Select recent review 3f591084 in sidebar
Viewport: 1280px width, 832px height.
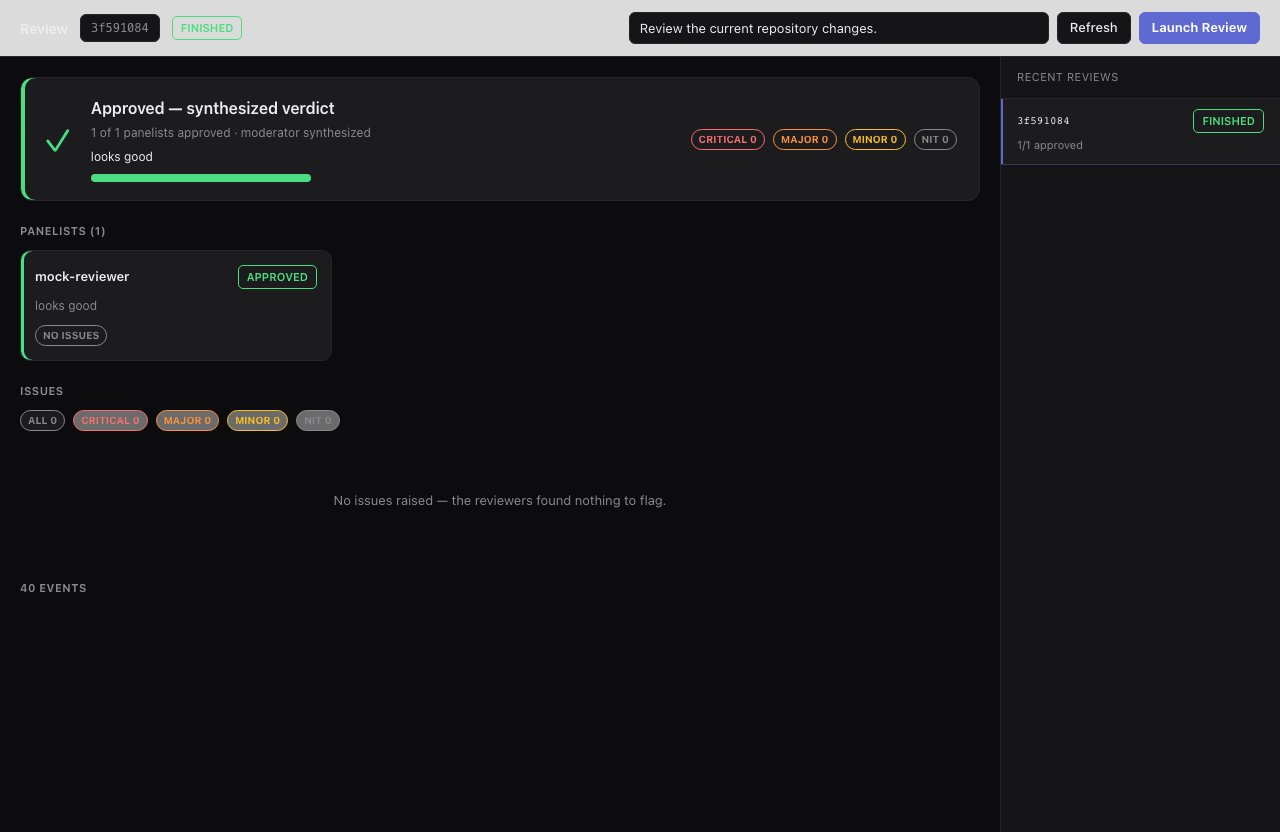[1140, 131]
